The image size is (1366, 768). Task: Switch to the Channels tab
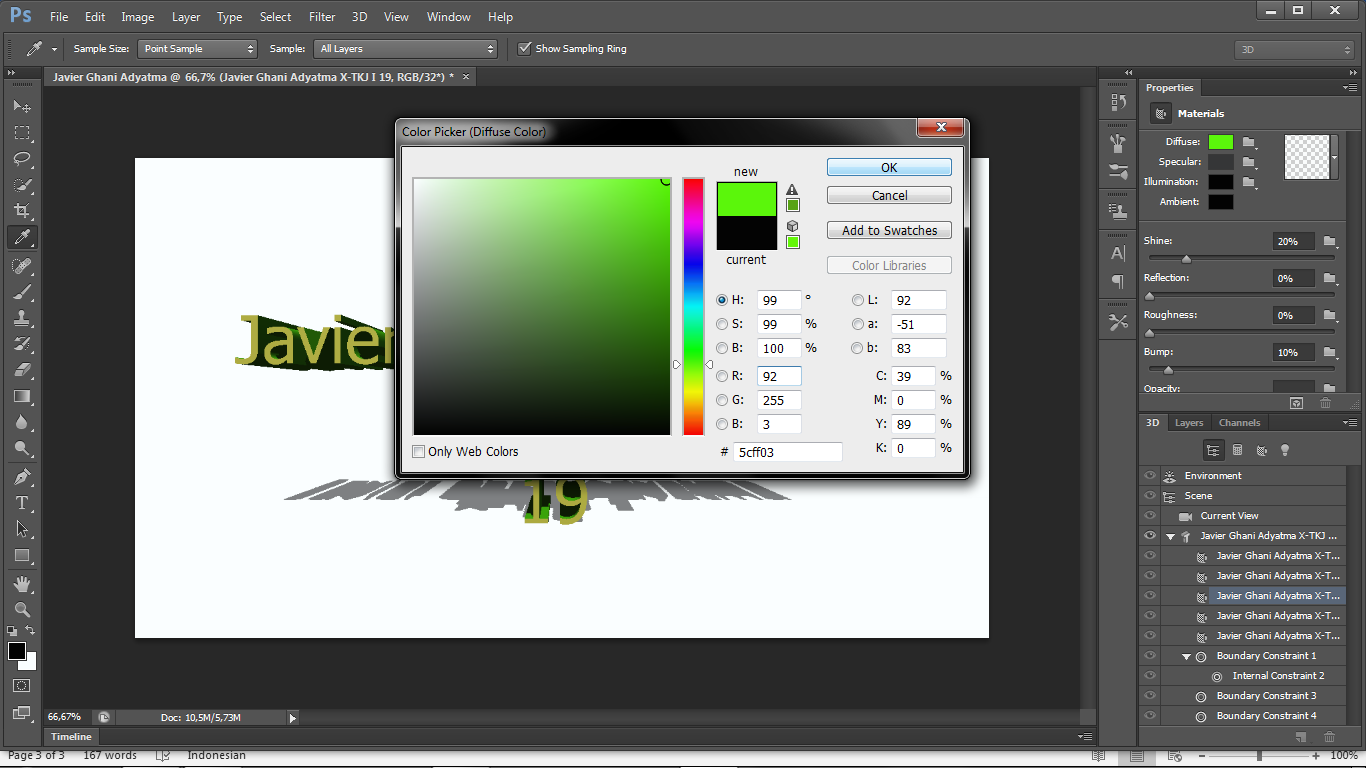click(x=1239, y=423)
